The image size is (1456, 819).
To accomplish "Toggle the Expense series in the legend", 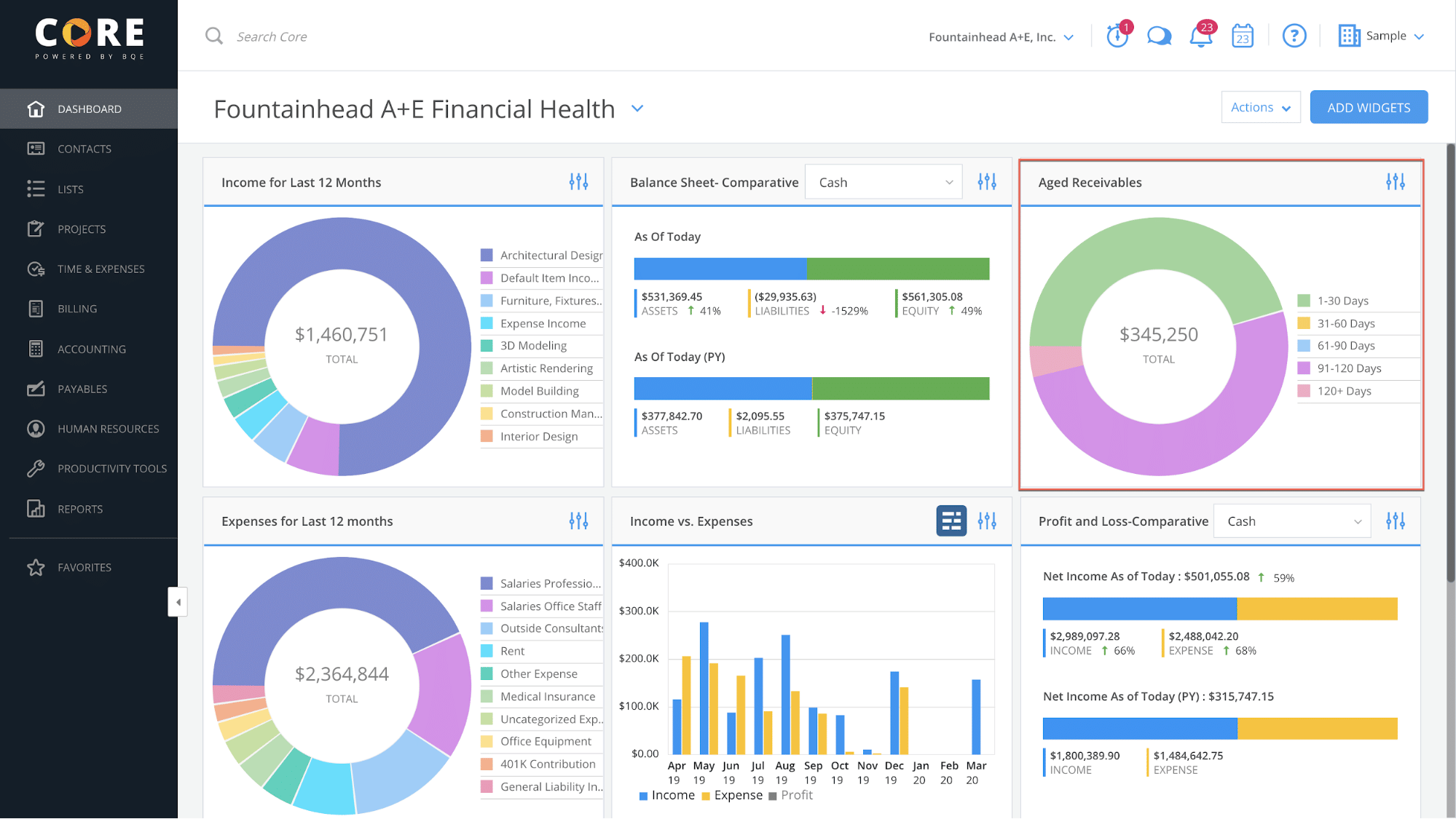I will 732,795.
